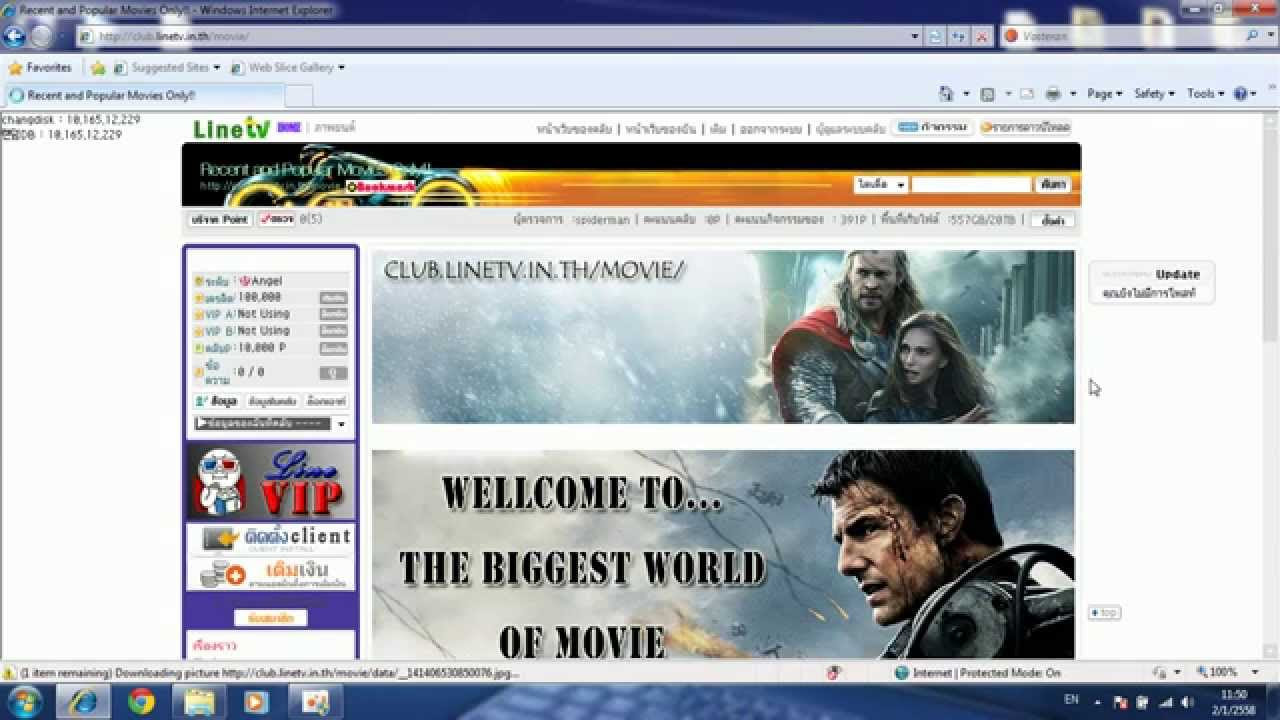Click the settings button at right of info bar

(x=1053, y=220)
